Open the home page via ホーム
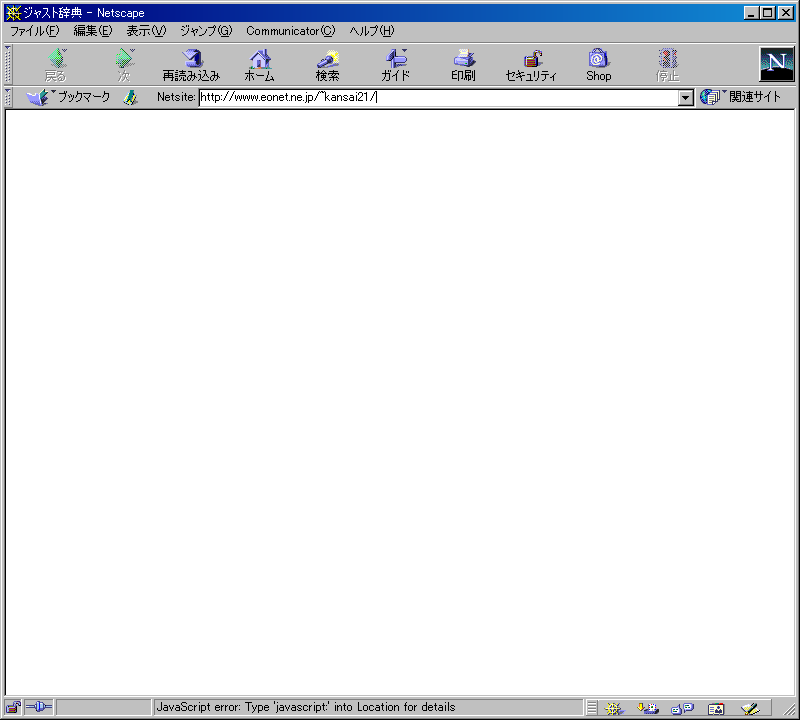The height and width of the screenshot is (720, 800). pyautogui.click(x=260, y=65)
